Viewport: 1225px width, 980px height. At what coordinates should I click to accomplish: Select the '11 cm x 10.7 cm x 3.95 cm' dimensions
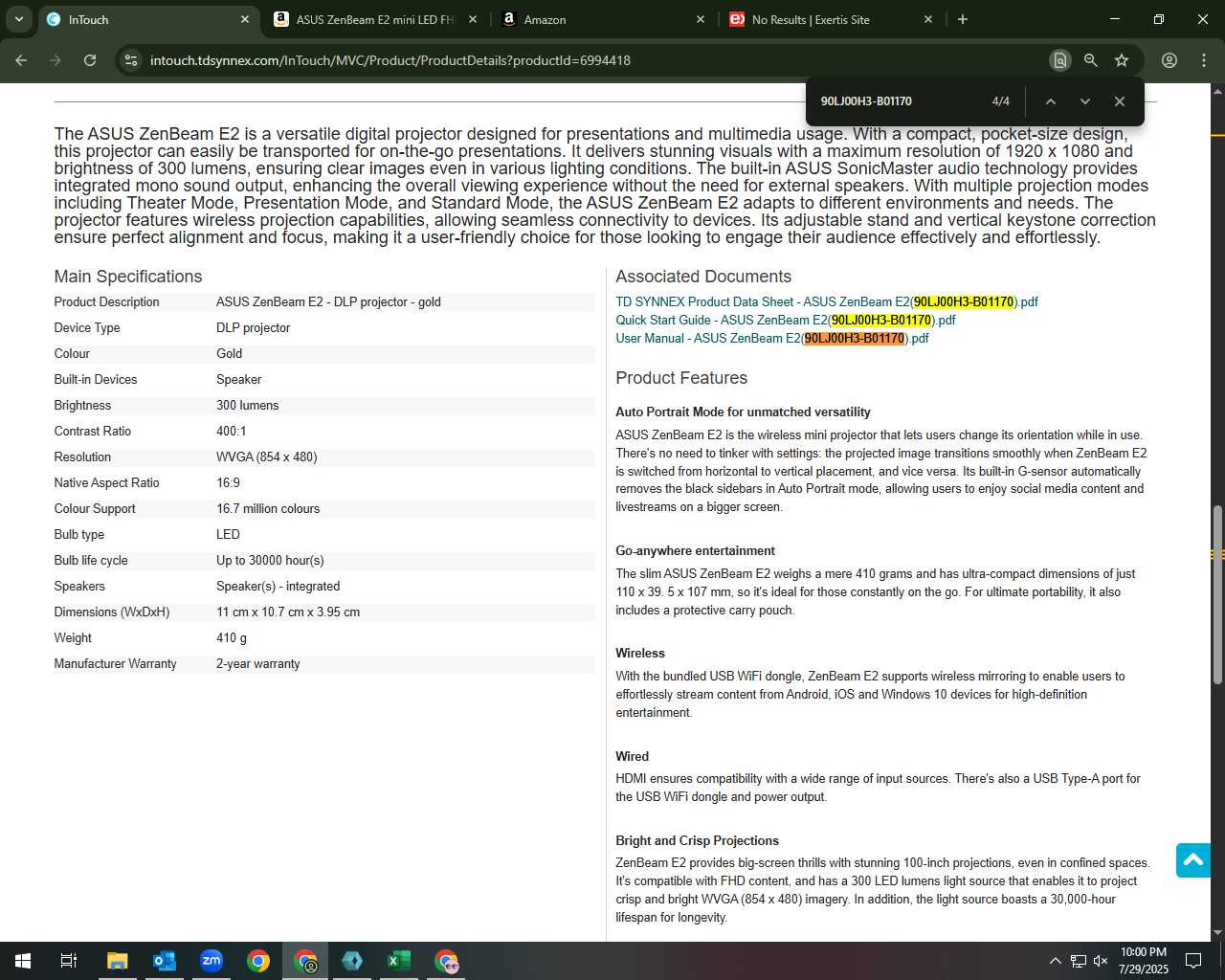[x=288, y=612]
